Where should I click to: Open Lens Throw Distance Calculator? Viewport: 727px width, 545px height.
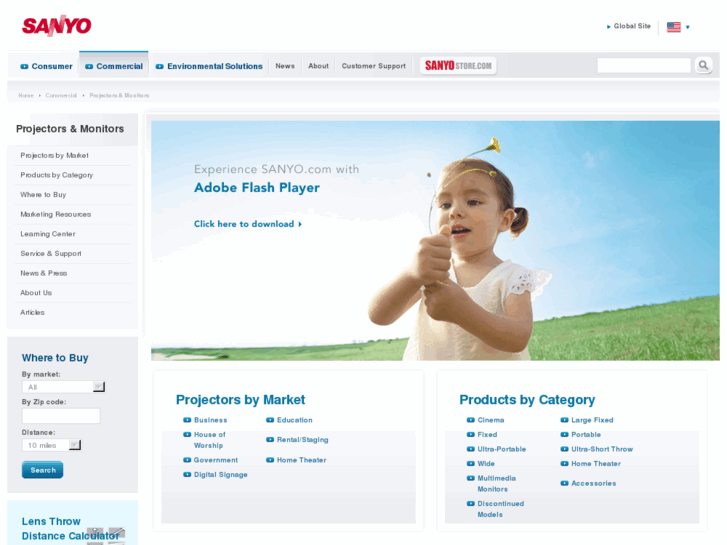click(x=70, y=528)
